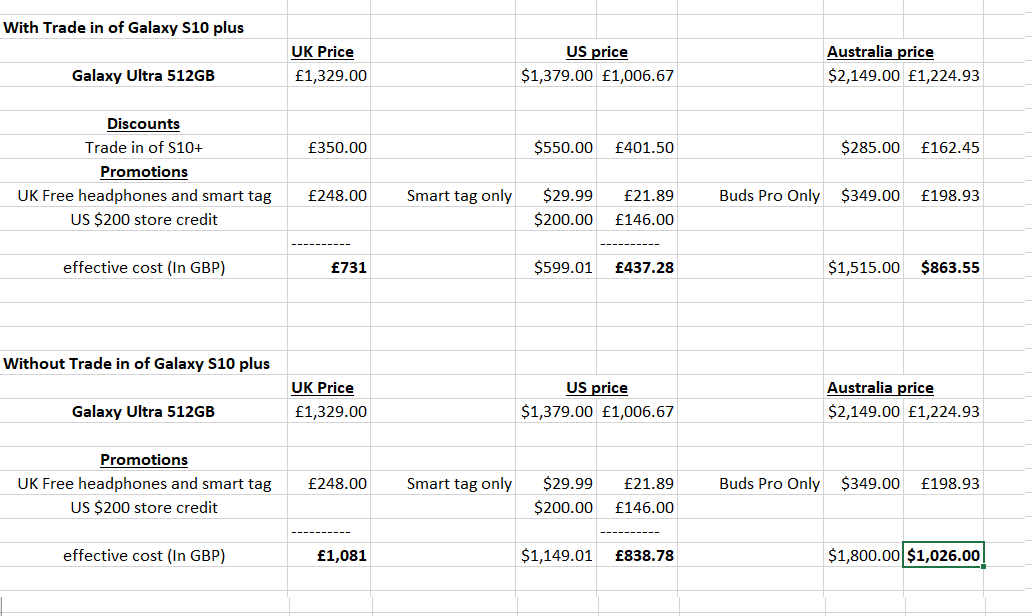
Task: Click the 'Trade in of S10+' label cell
Action: [143, 147]
